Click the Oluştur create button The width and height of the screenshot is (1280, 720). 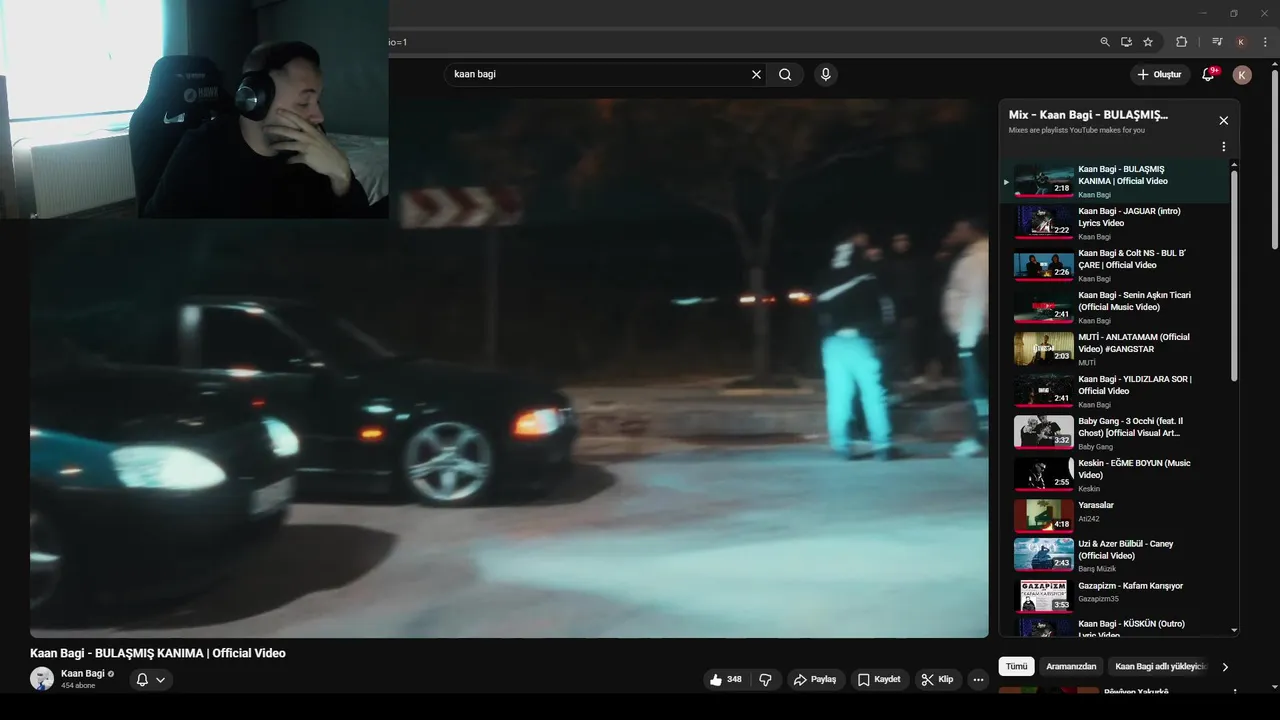pyautogui.click(x=1159, y=74)
